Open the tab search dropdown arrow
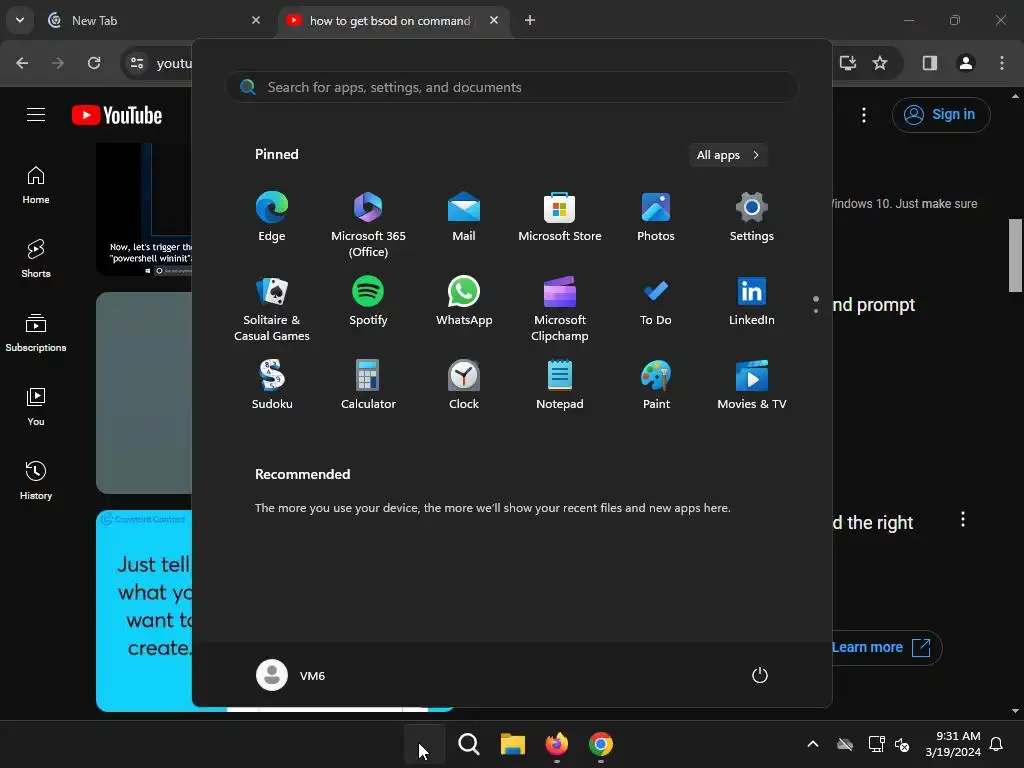Image resolution: width=1024 pixels, height=768 pixels. (x=20, y=20)
